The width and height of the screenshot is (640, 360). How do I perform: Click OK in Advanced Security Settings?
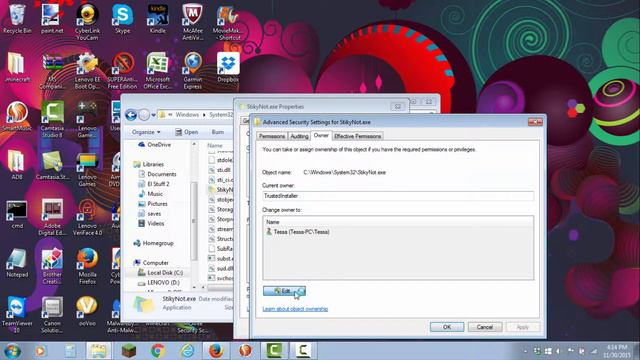pyautogui.click(x=447, y=327)
